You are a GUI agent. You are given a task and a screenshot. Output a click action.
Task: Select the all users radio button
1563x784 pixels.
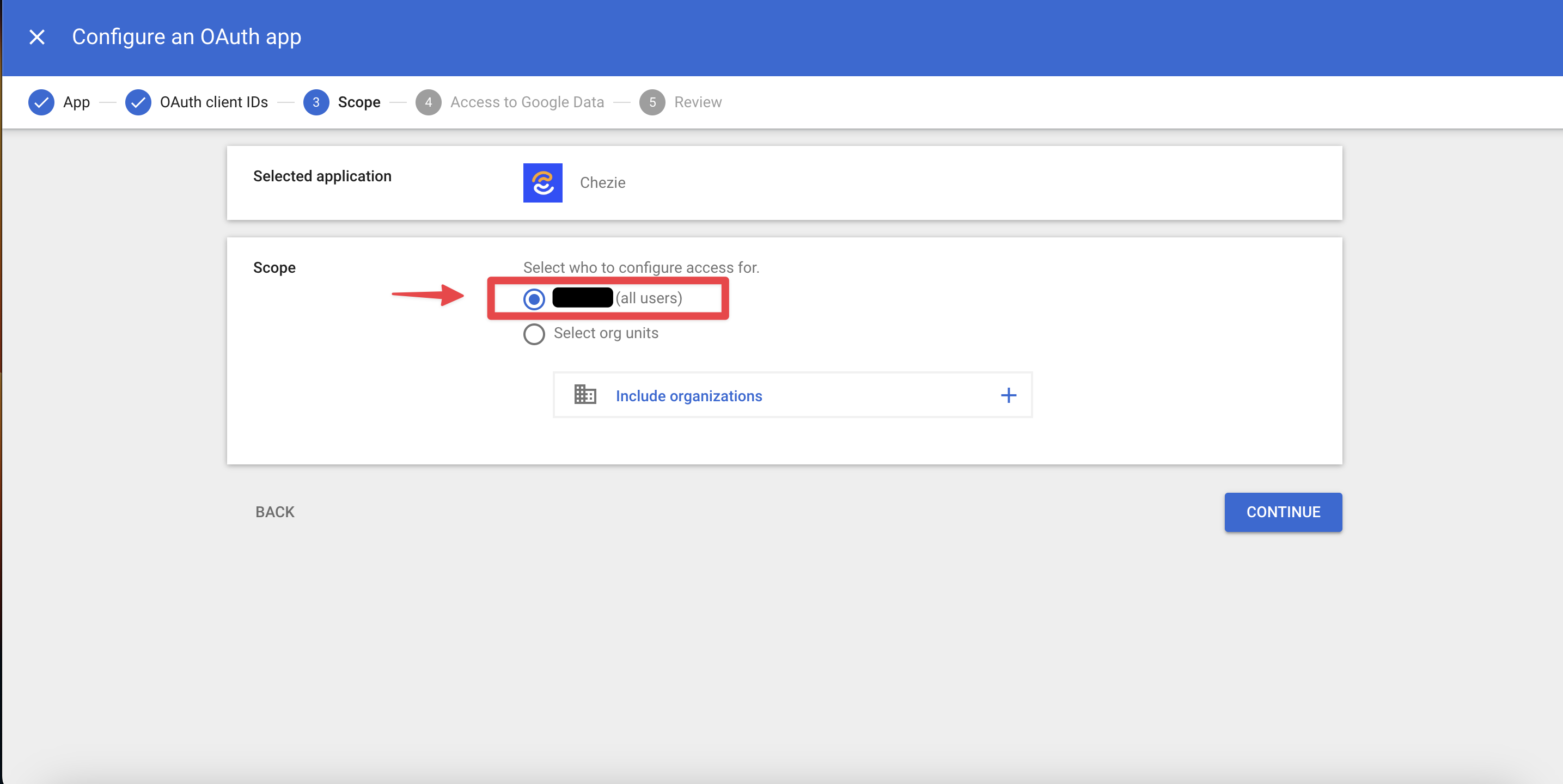click(x=534, y=298)
